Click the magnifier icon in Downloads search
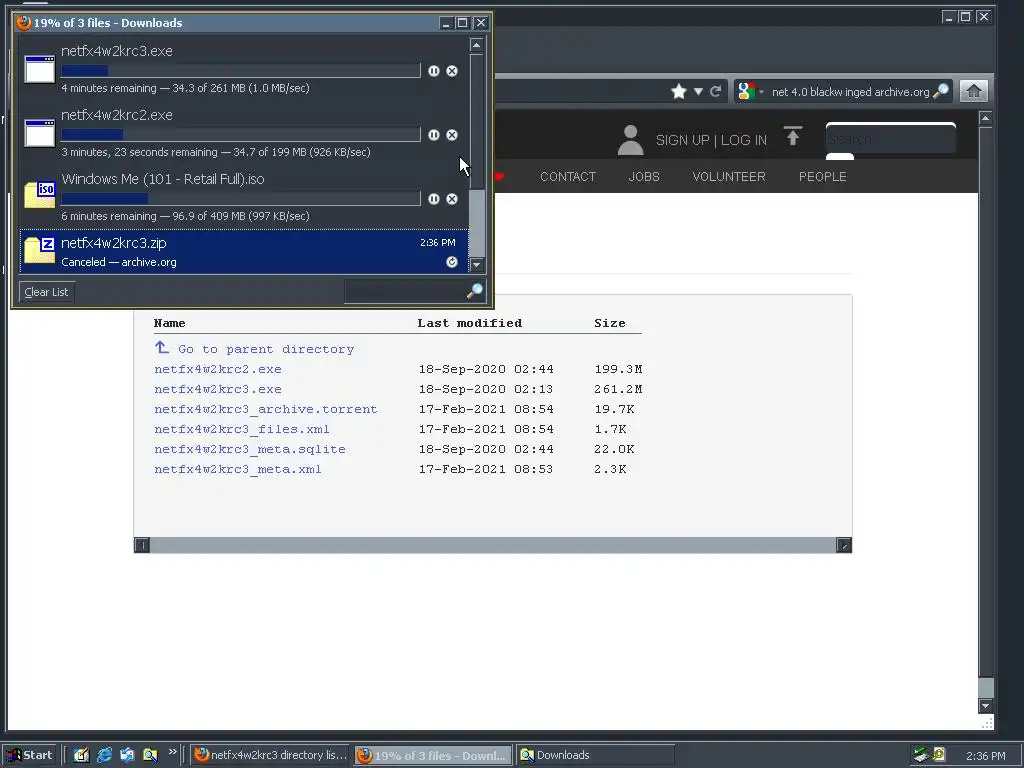The width and height of the screenshot is (1024, 768). (475, 291)
